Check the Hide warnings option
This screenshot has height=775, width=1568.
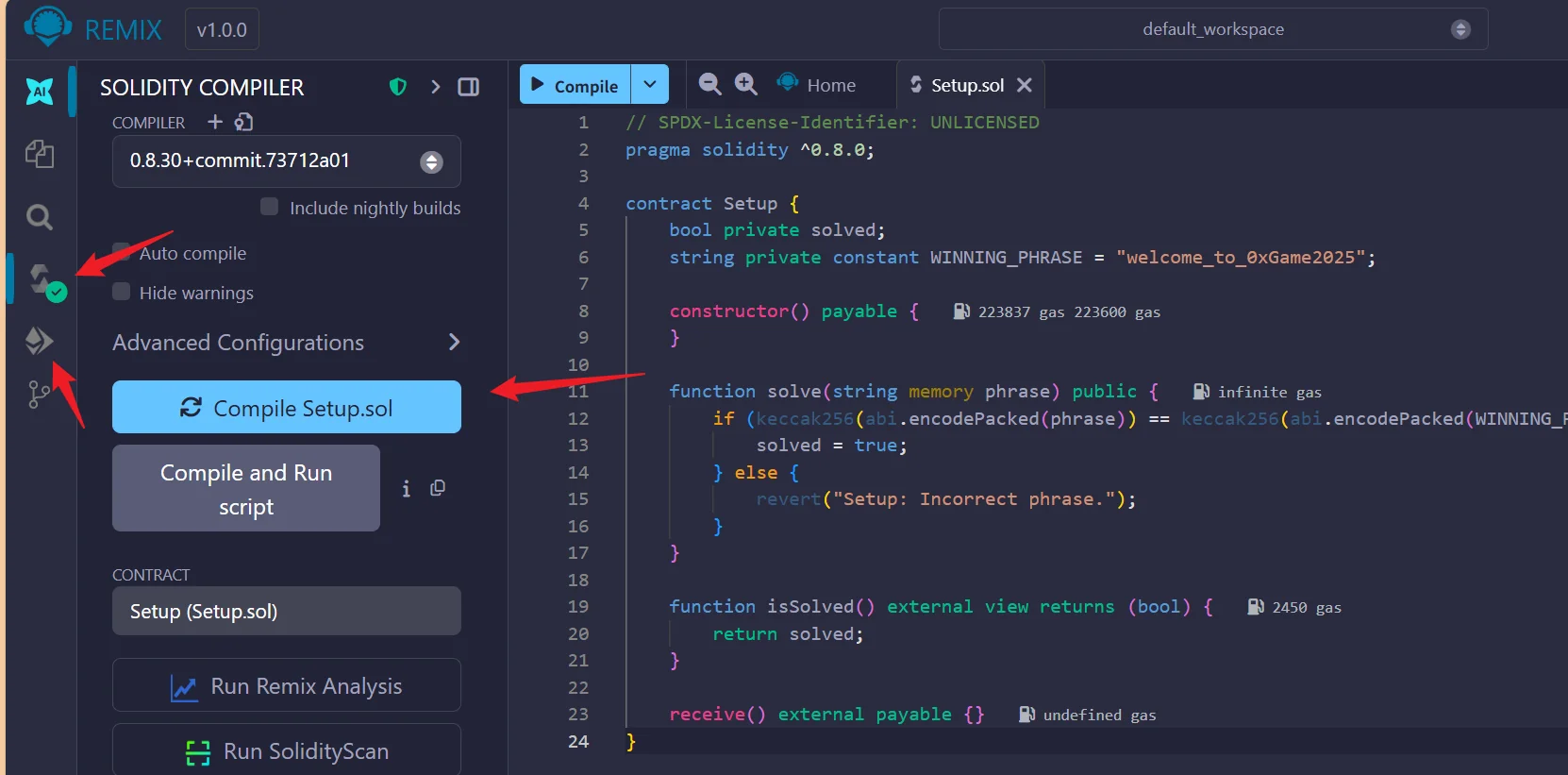(122, 292)
